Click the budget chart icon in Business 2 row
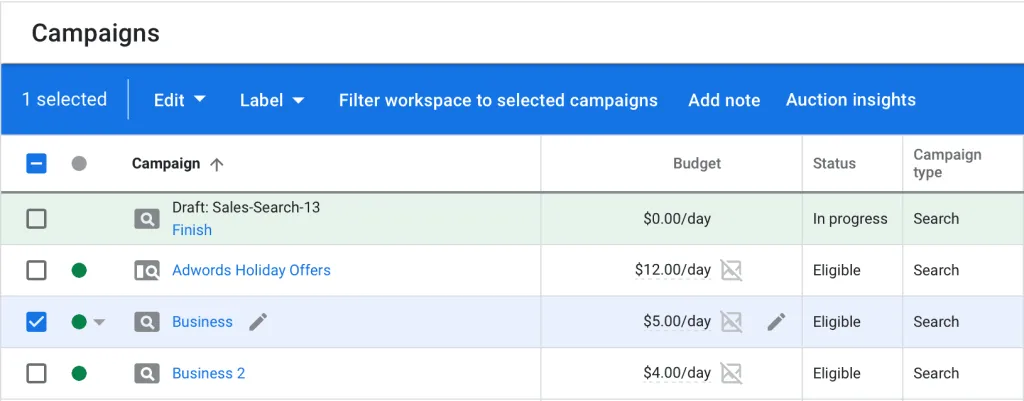This screenshot has height=401, width=1024. [732, 374]
